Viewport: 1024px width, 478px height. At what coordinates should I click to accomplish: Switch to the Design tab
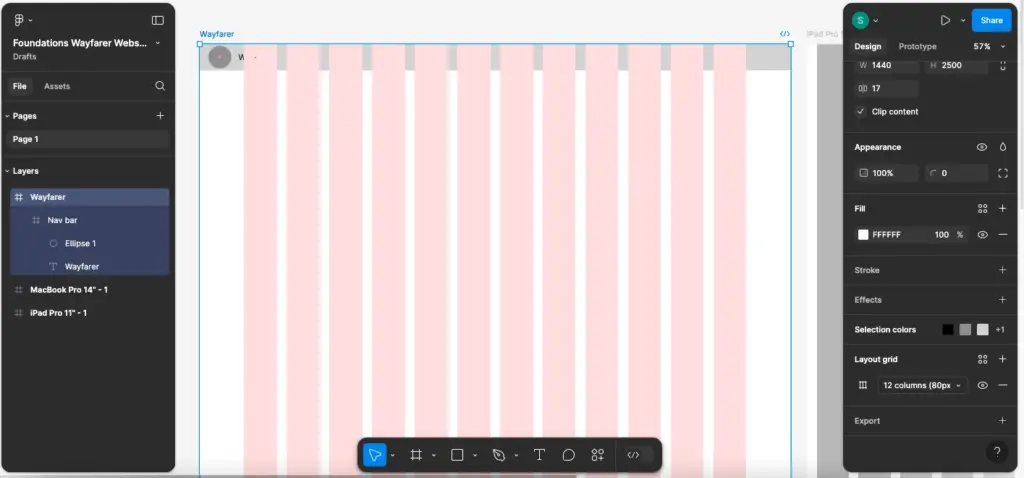[867, 46]
